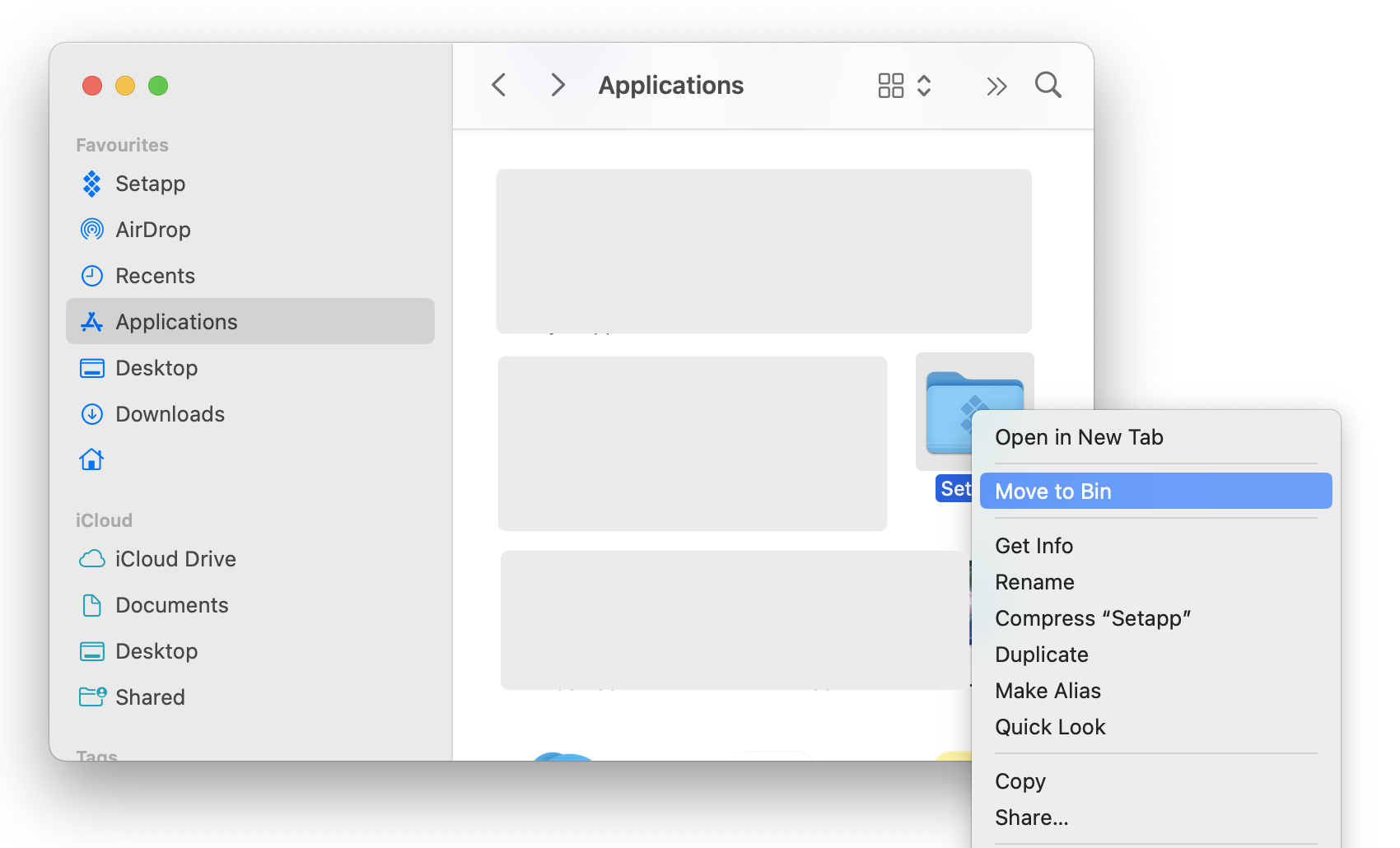Open AirDrop from the sidebar
Screen dimensions: 1400x848
click(x=153, y=230)
